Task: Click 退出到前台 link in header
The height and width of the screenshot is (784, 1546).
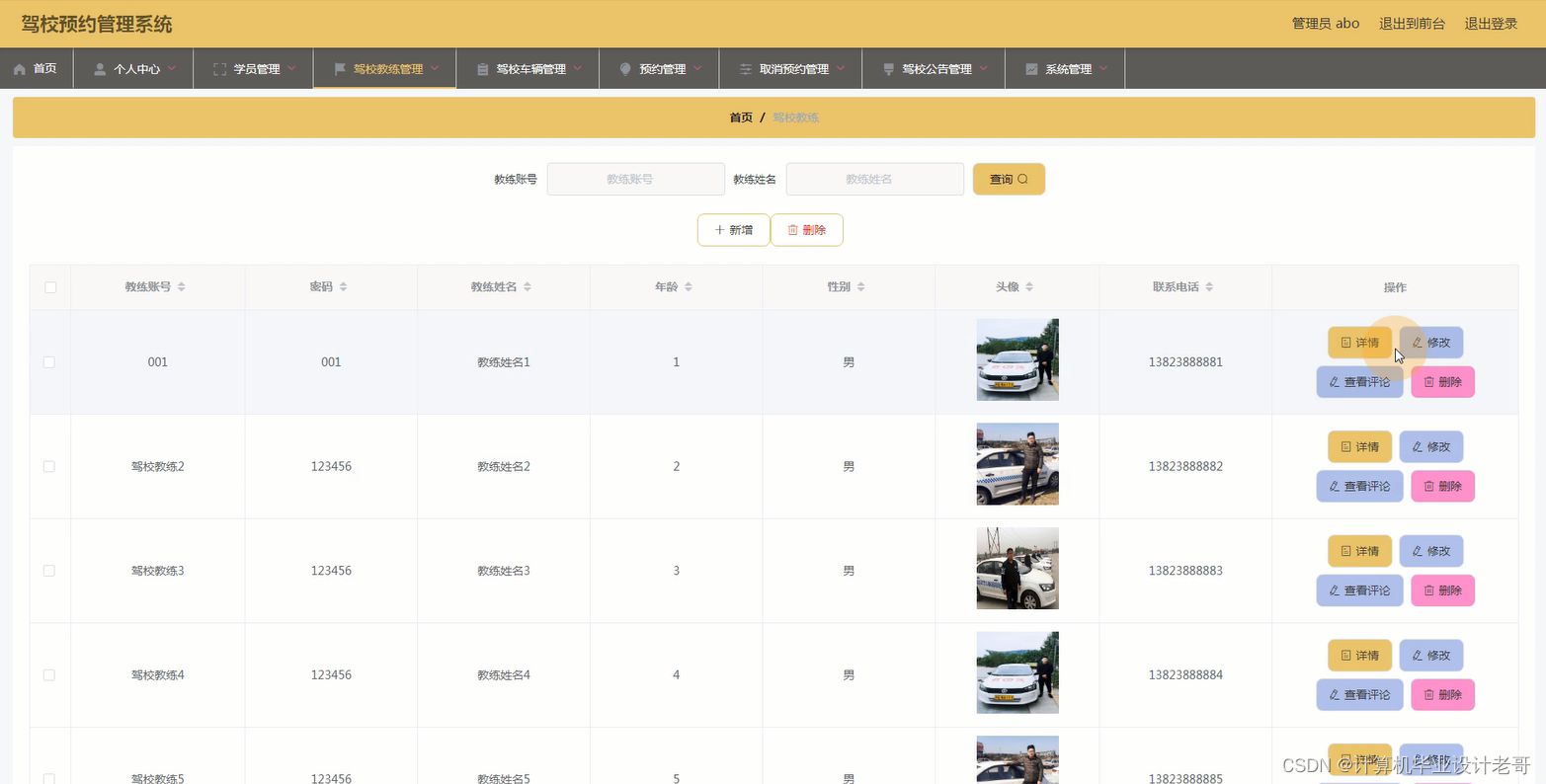Action: pyautogui.click(x=1412, y=23)
